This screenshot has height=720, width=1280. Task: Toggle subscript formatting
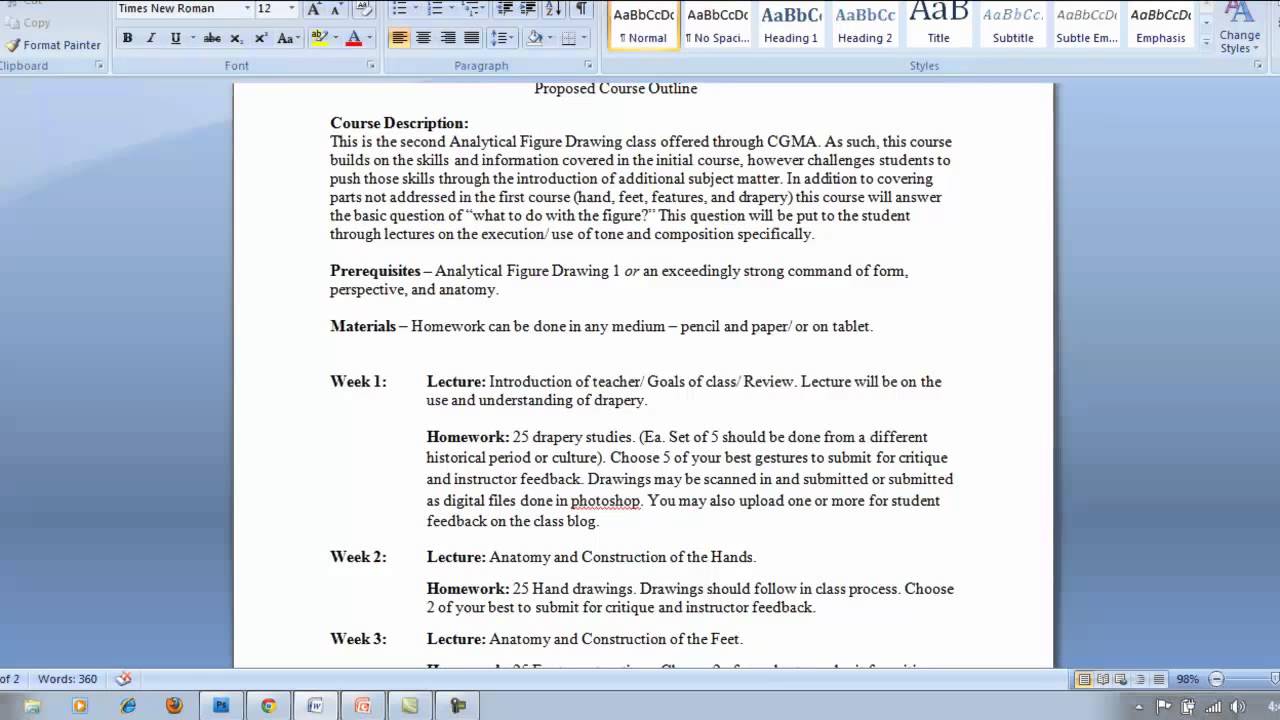236,38
